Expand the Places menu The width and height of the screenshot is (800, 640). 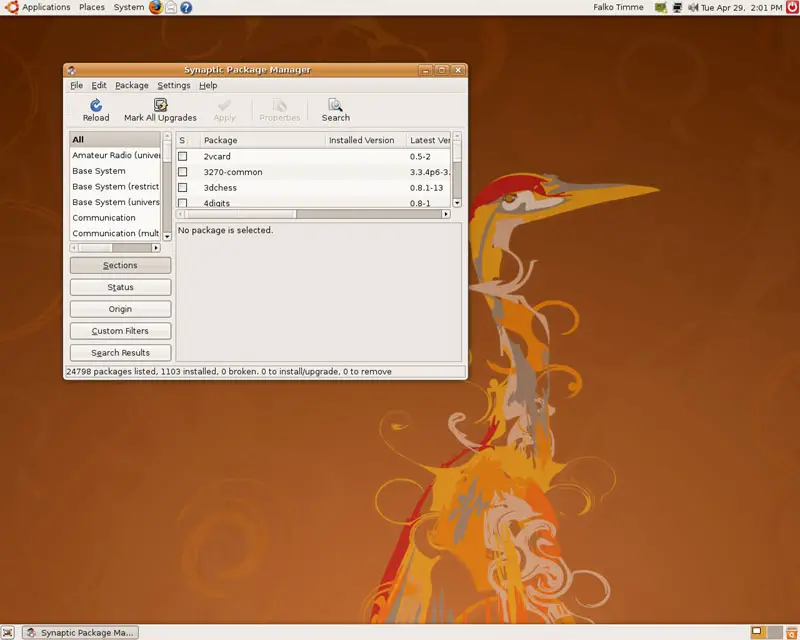point(92,7)
